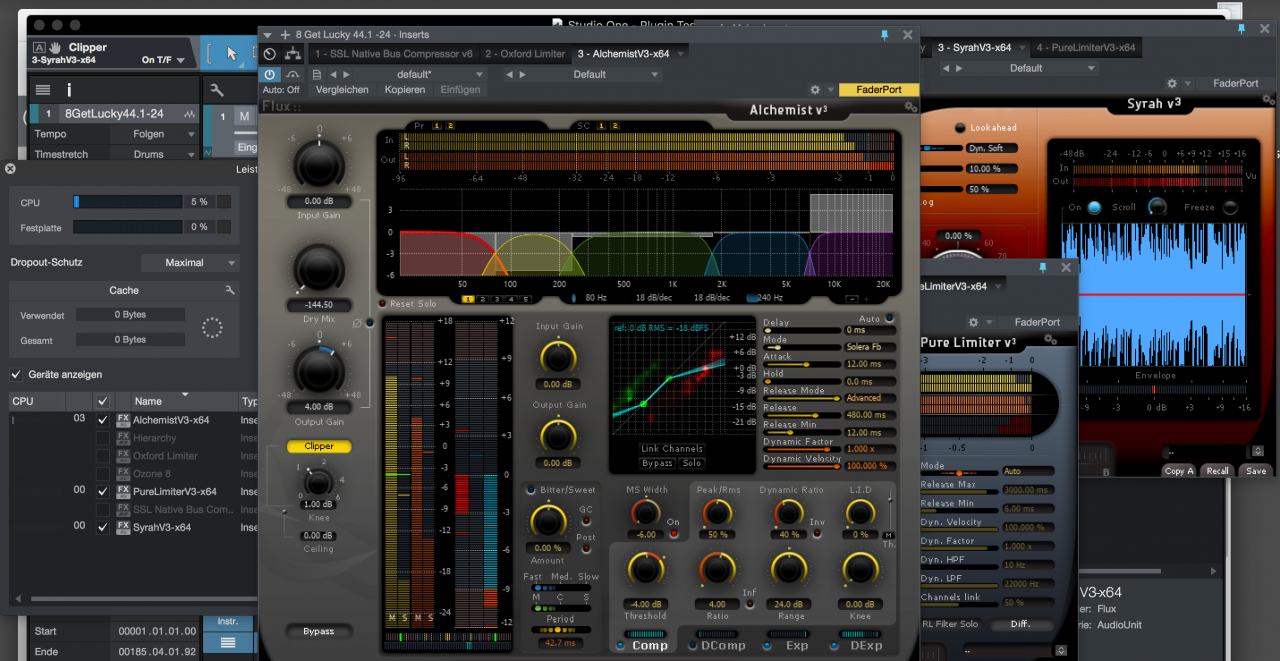Open the Dropout-Schutz Maximal dropdown
The image size is (1280, 661).
189,263
